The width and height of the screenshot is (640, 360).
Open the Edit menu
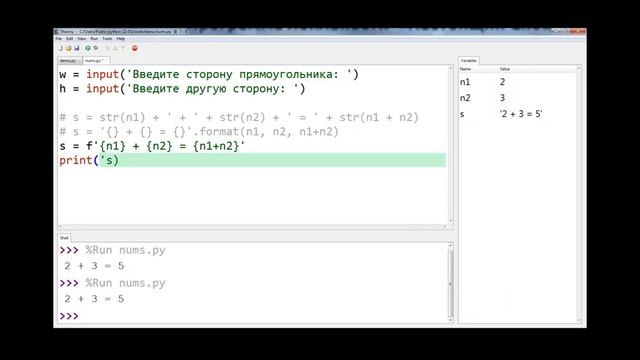pyautogui.click(x=69, y=39)
